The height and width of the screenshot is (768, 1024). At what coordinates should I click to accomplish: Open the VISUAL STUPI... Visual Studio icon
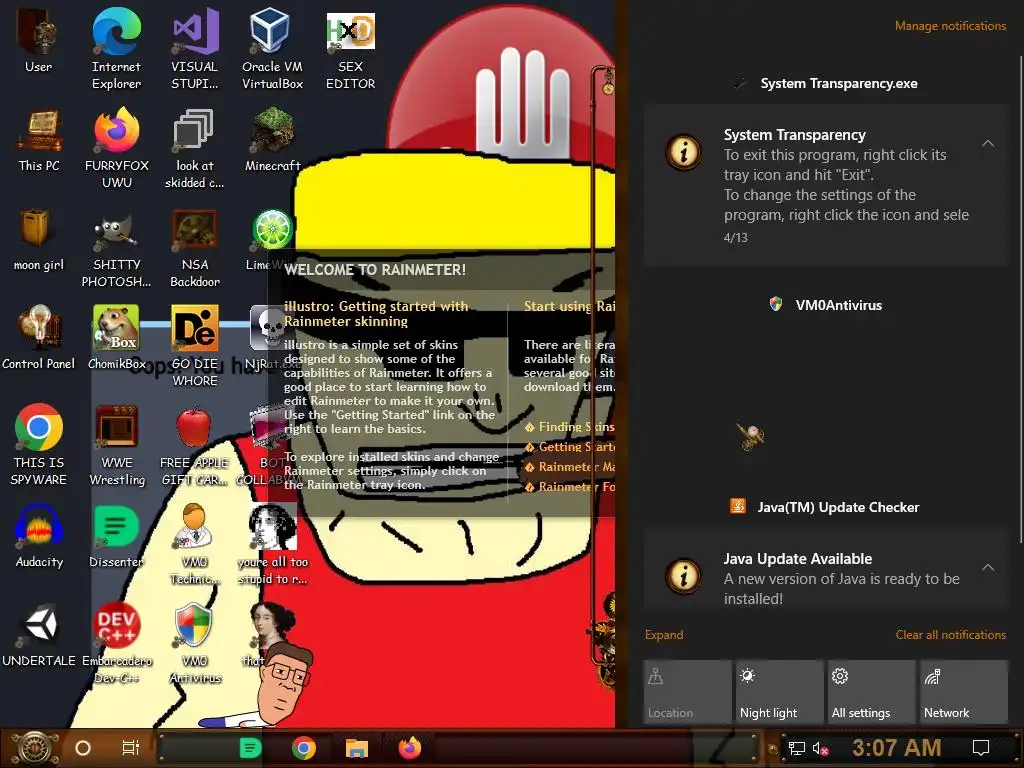tap(195, 48)
